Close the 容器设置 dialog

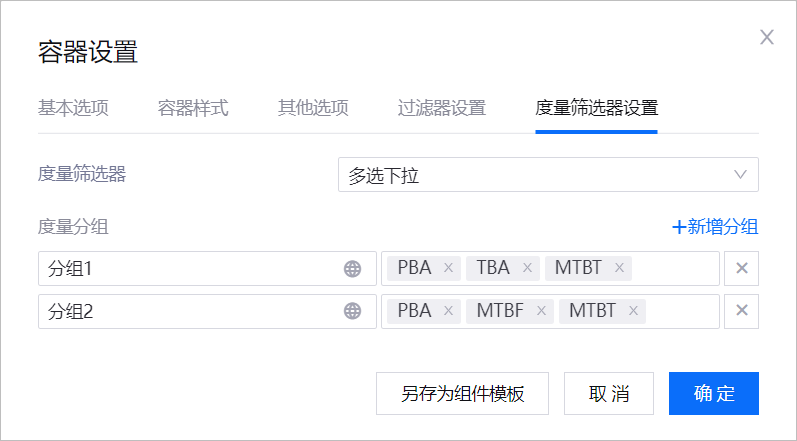point(767,37)
